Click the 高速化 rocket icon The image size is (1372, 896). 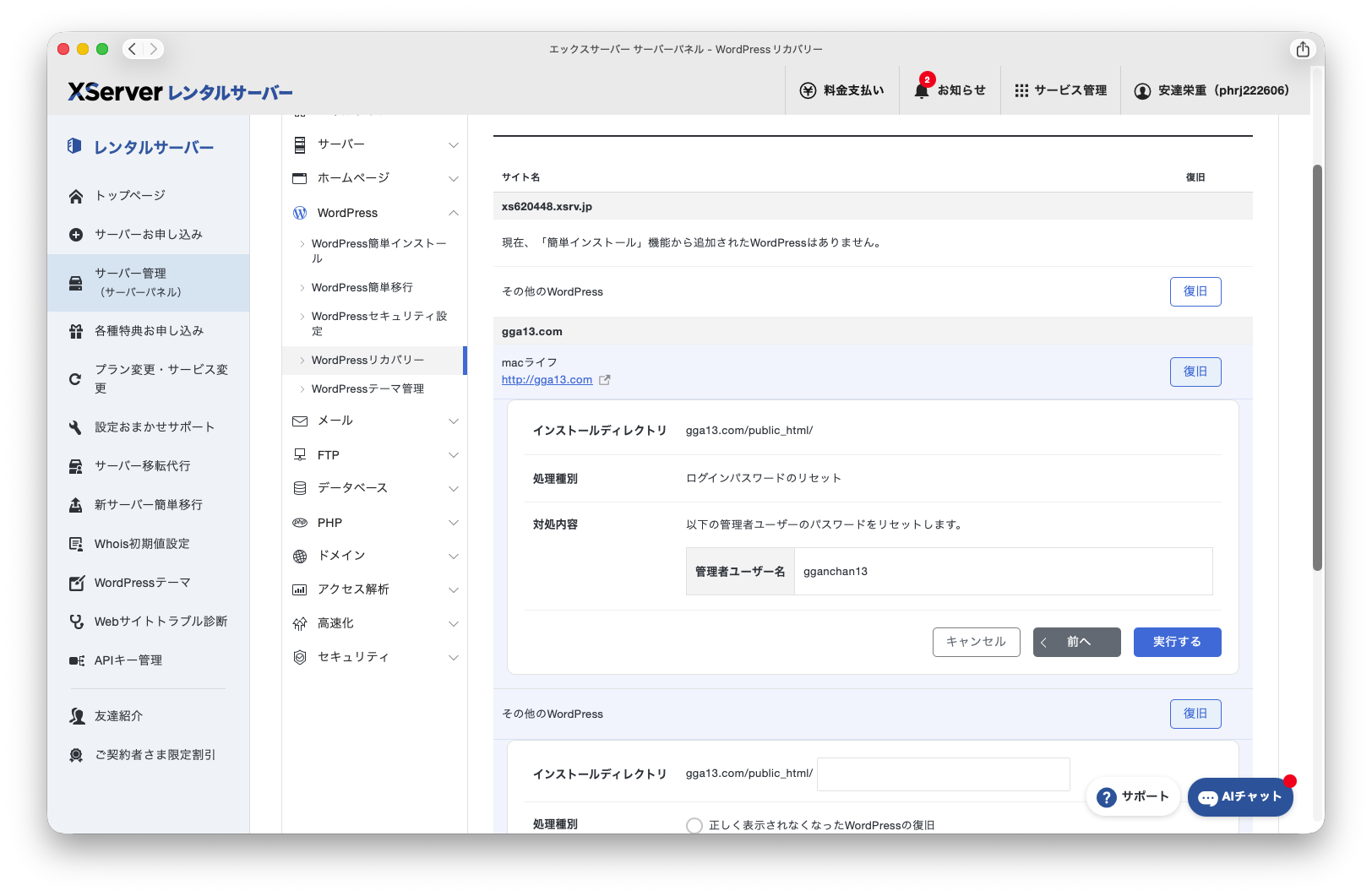coord(300,623)
